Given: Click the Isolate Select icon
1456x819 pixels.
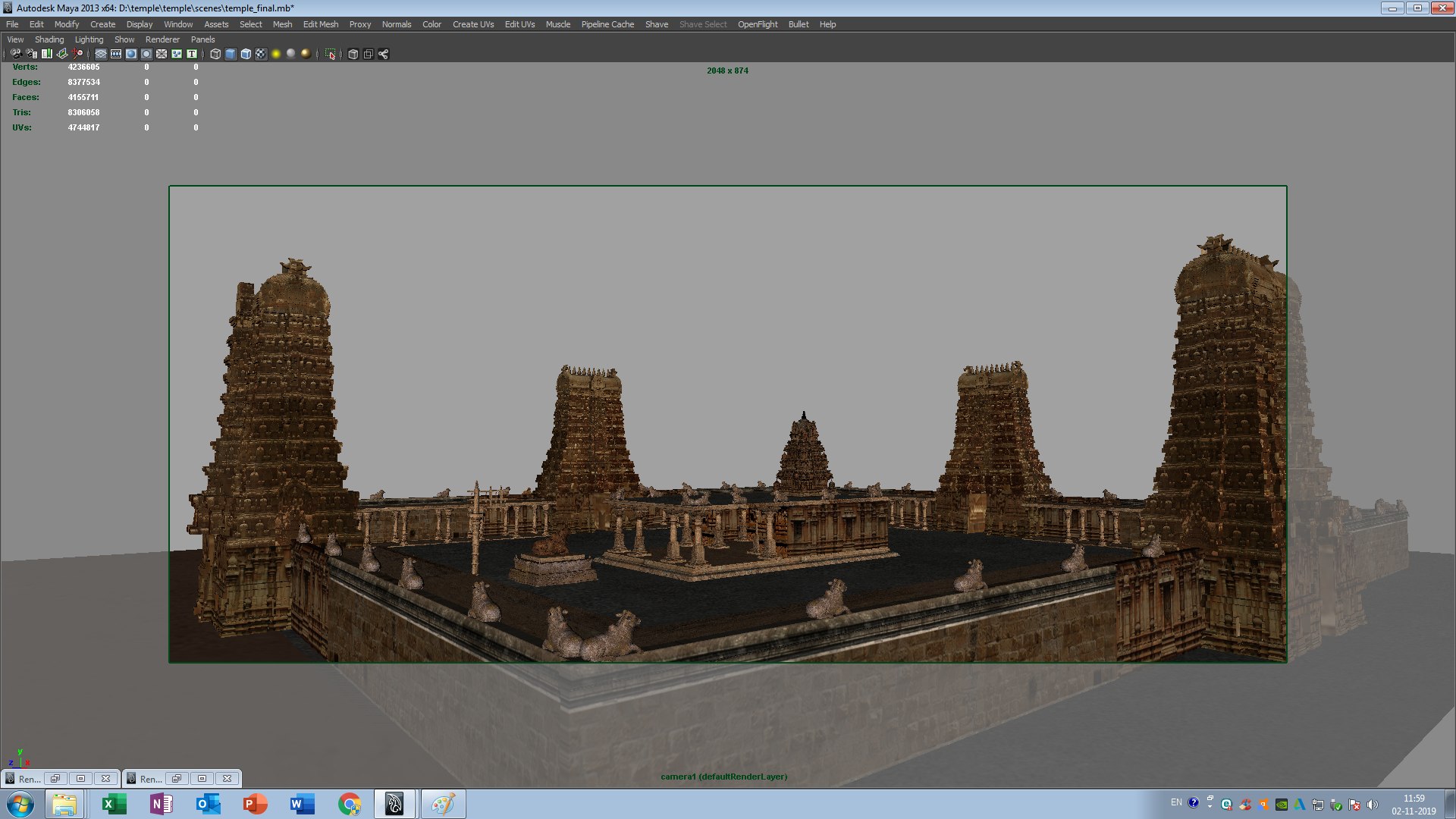Looking at the screenshot, I should pyautogui.click(x=330, y=54).
